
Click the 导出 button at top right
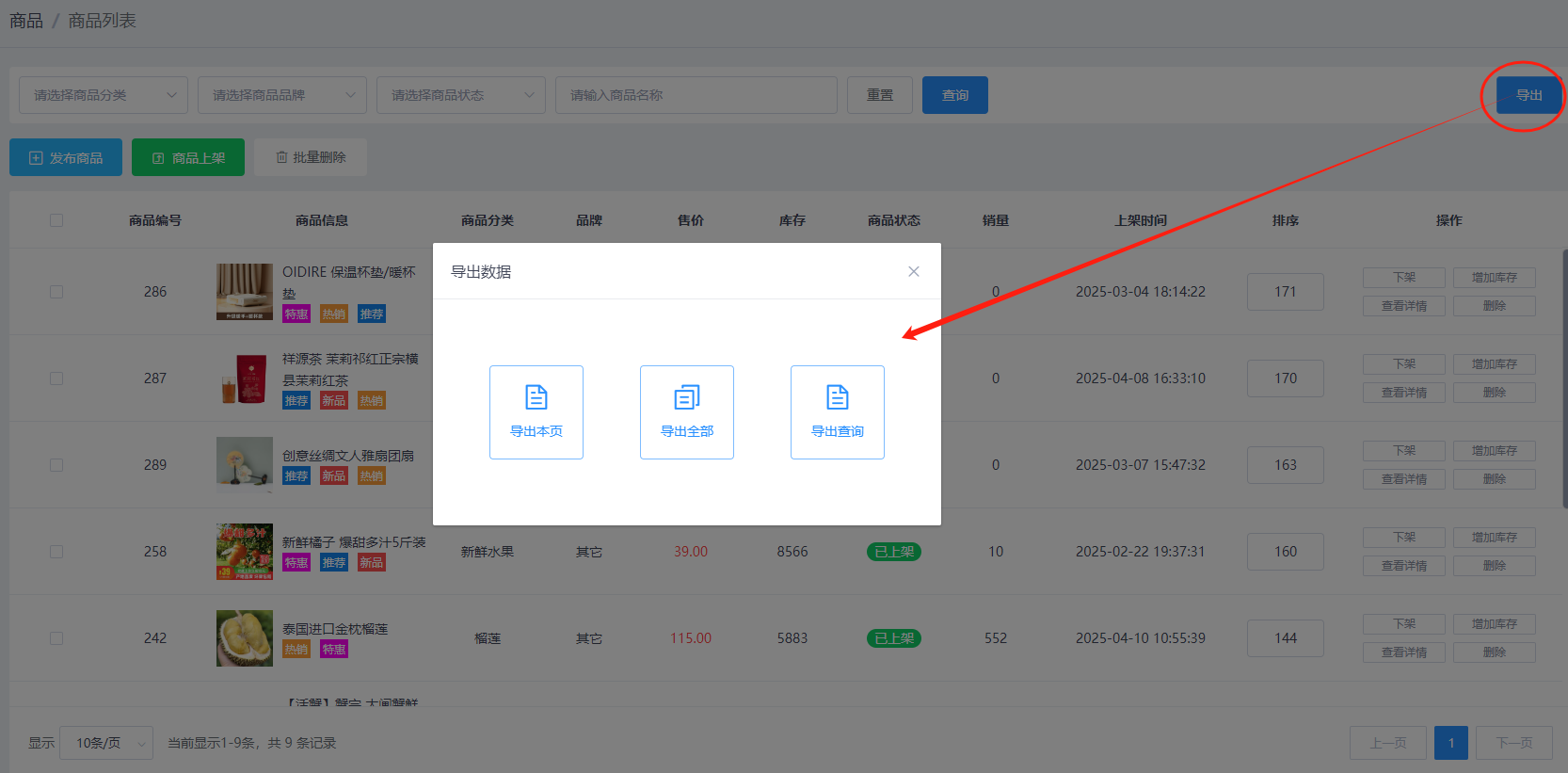click(1528, 95)
